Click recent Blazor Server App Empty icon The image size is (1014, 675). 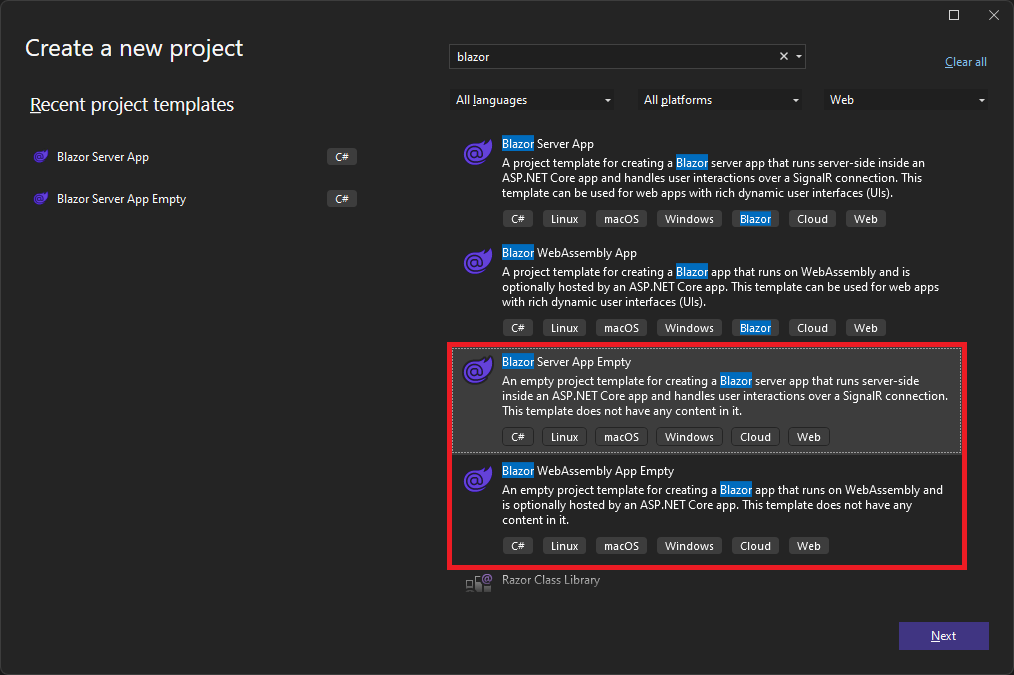point(41,198)
